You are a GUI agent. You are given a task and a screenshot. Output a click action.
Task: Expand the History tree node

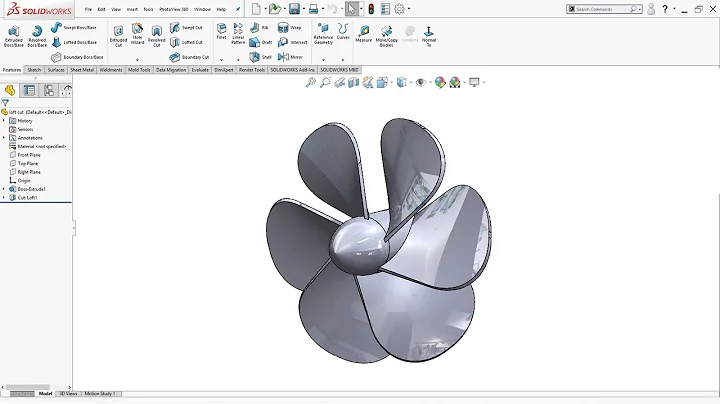pos(4,121)
